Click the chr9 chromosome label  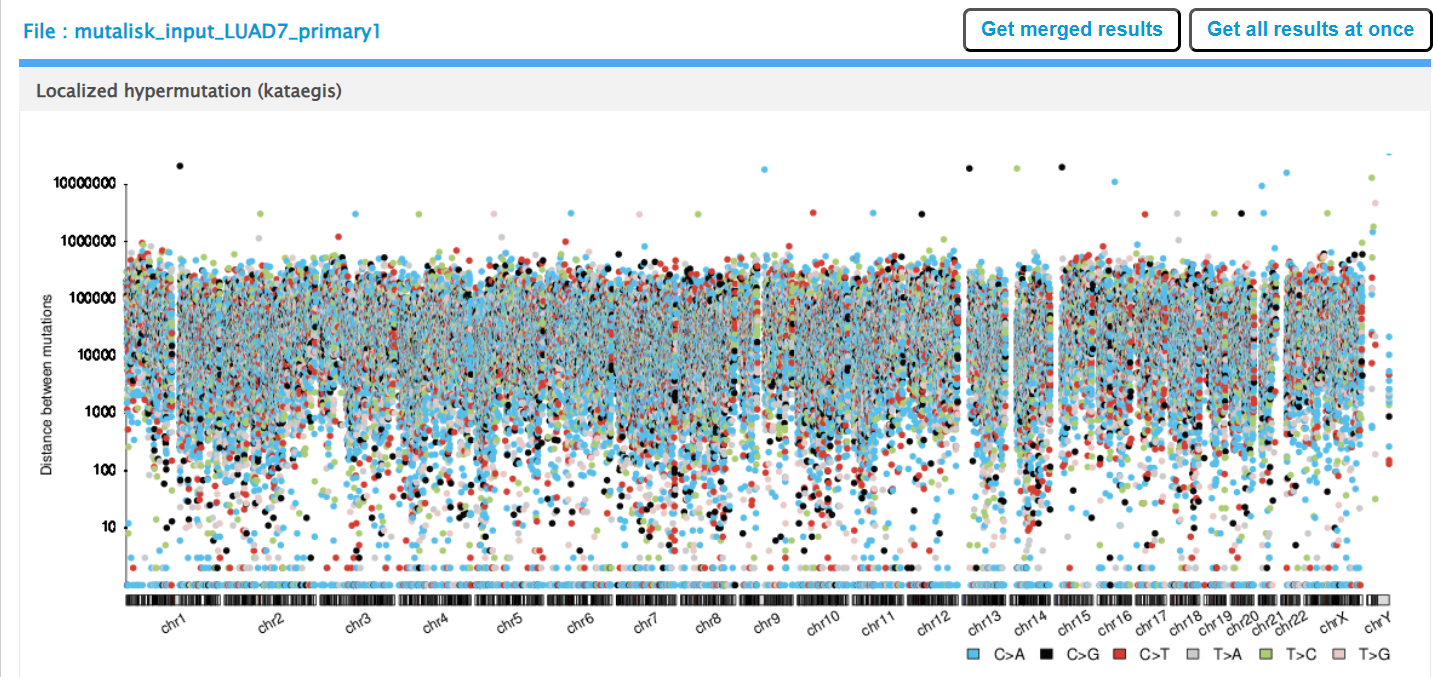767,624
